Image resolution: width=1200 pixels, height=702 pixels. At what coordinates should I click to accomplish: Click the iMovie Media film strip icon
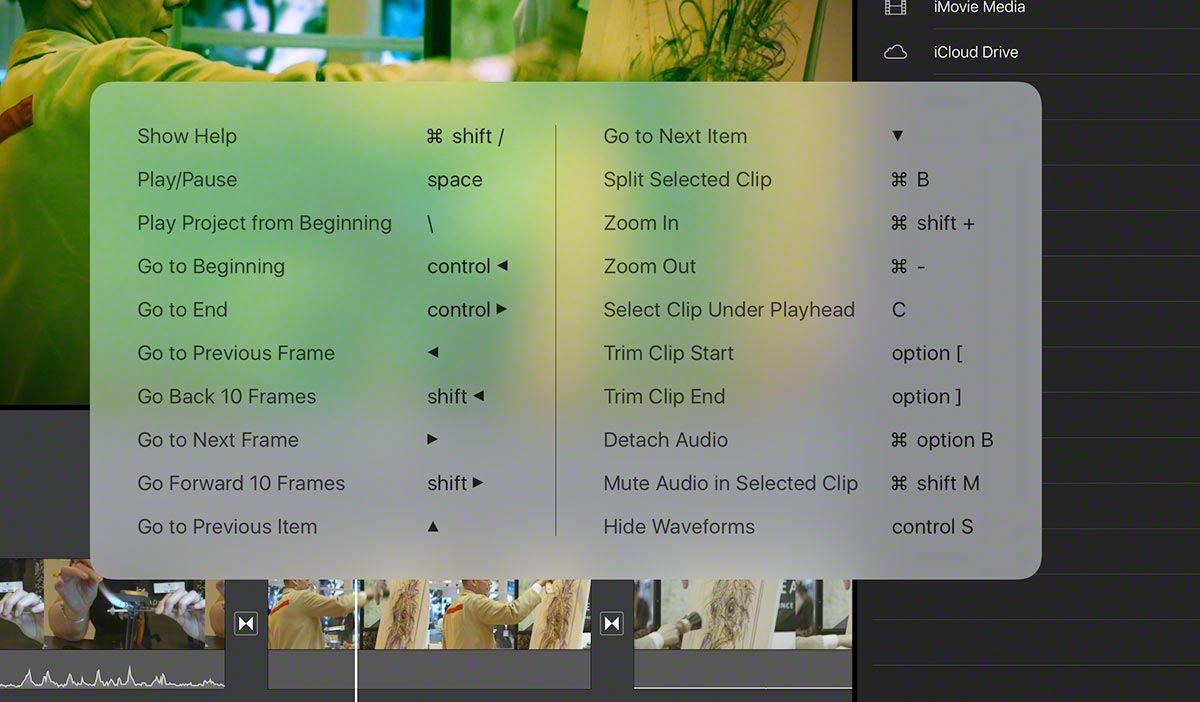click(895, 7)
